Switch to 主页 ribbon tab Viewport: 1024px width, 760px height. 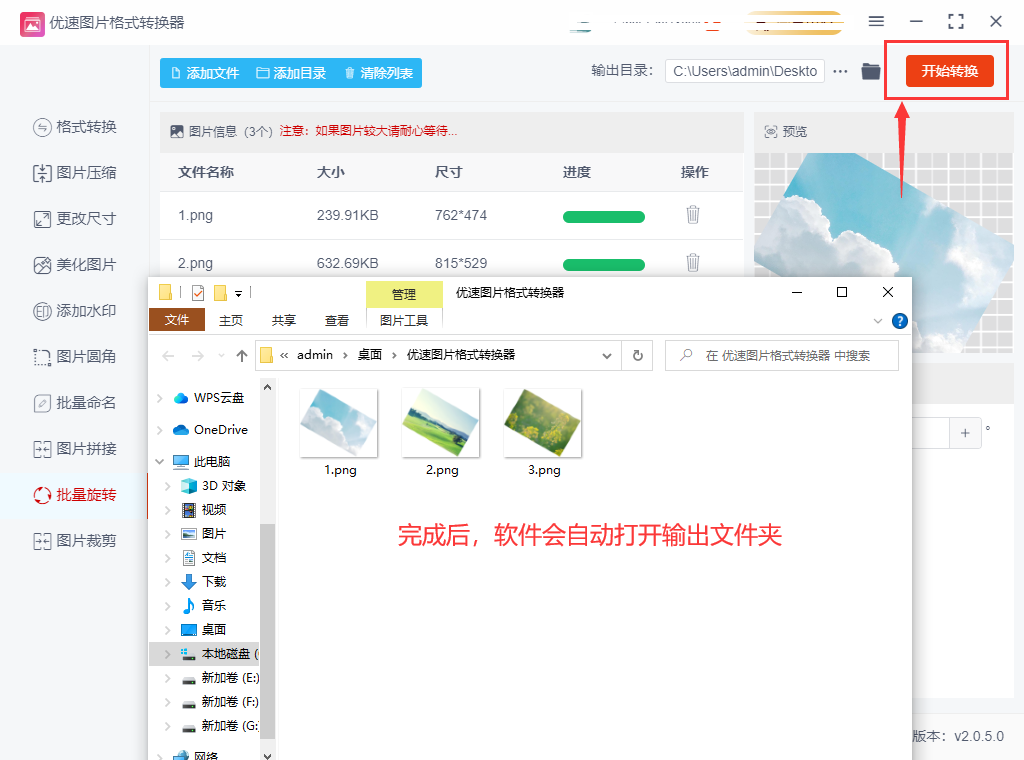[231, 321]
